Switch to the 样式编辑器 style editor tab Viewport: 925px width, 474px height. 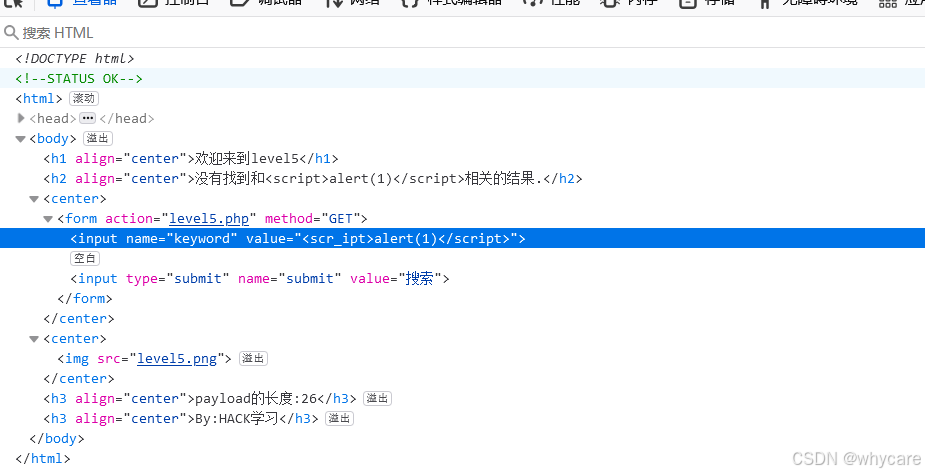coord(452,2)
